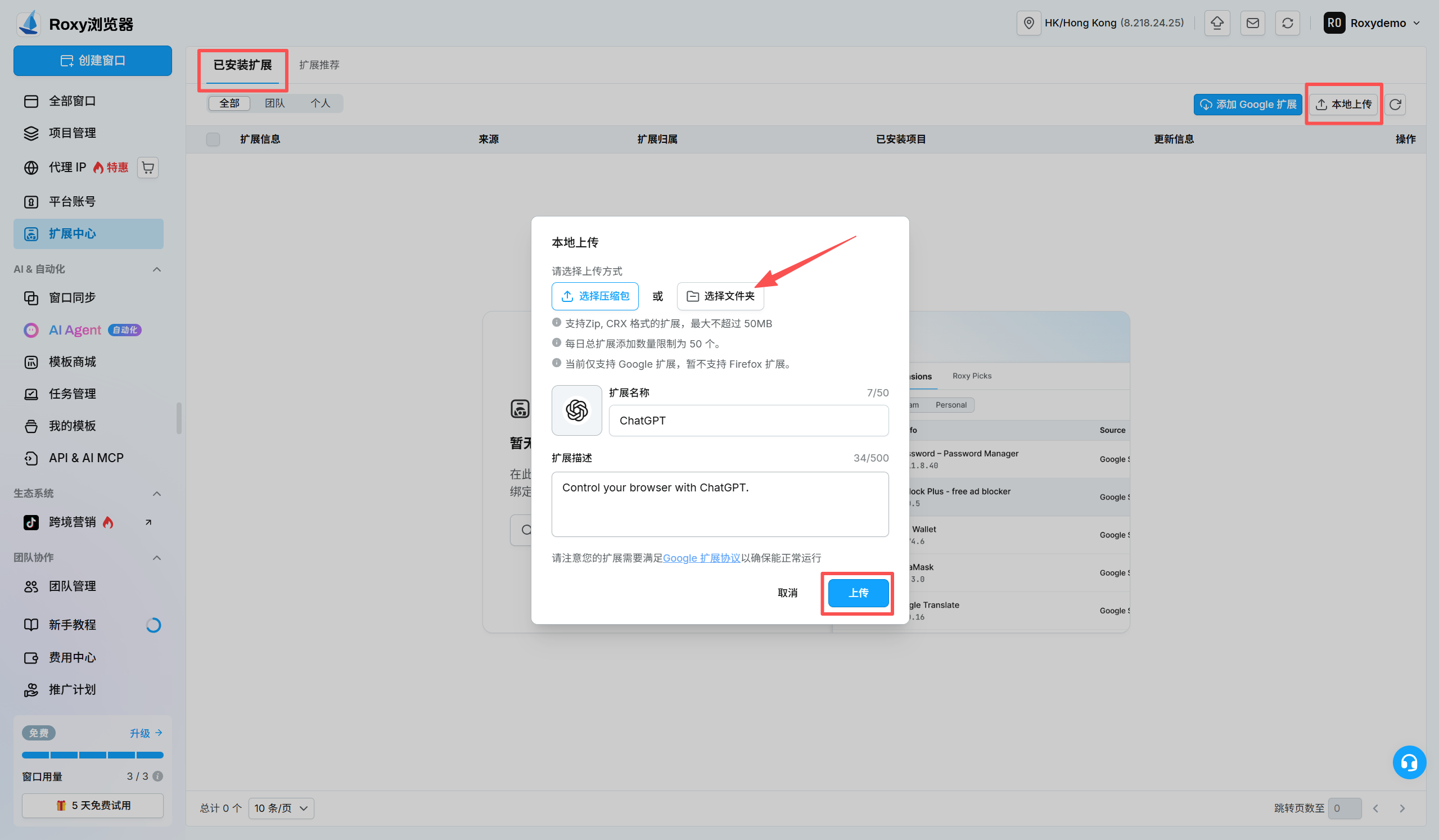Open 跨境营销 TikTok entry
Viewport: 1439px width, 840px height.
88,522
